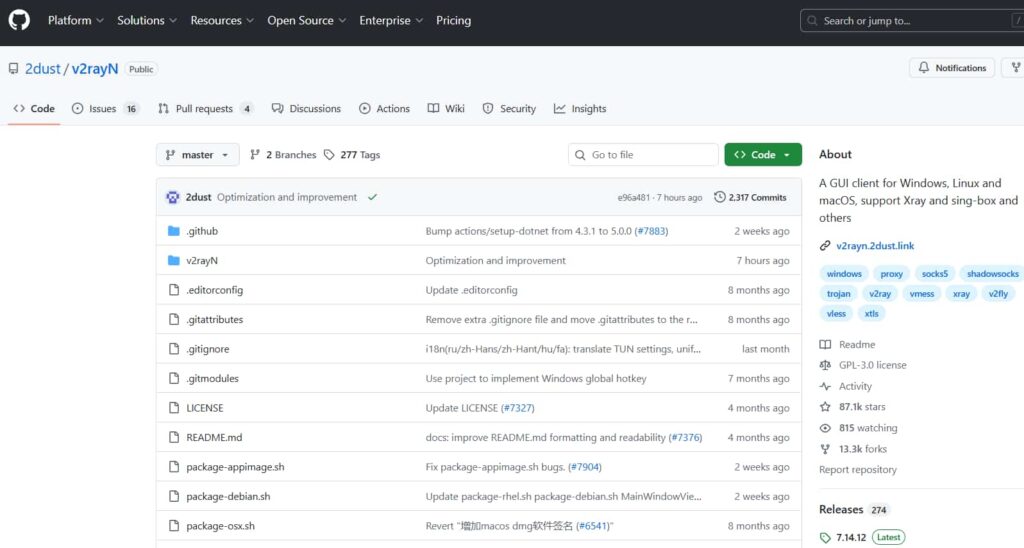1024x548 pixels.
Task: Expand the Platform menu
Action: tap(76, 20)
